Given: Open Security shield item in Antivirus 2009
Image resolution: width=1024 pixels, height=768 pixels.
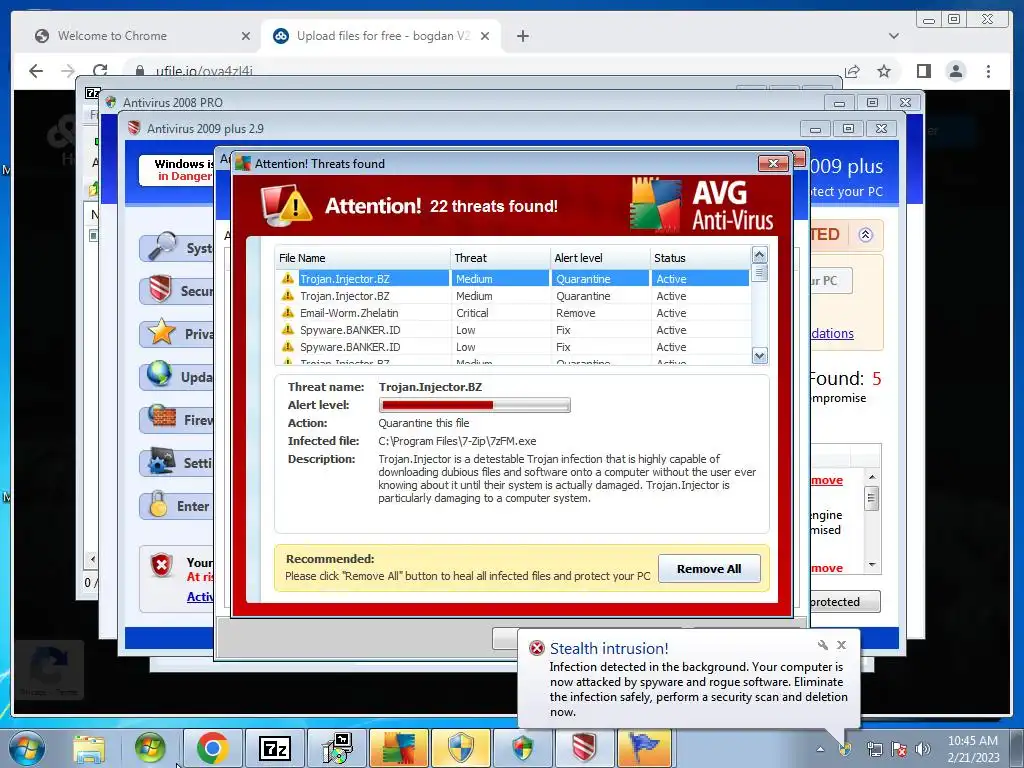Looking at the screenshot, I should pyautogui.click(x=176, y=291).
